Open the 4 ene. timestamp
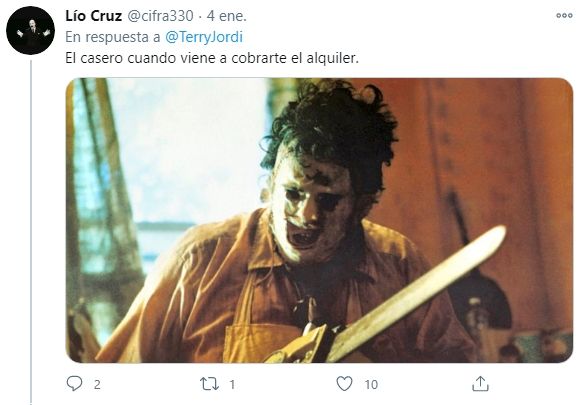578x405 pixels. [x=226, y=16]
